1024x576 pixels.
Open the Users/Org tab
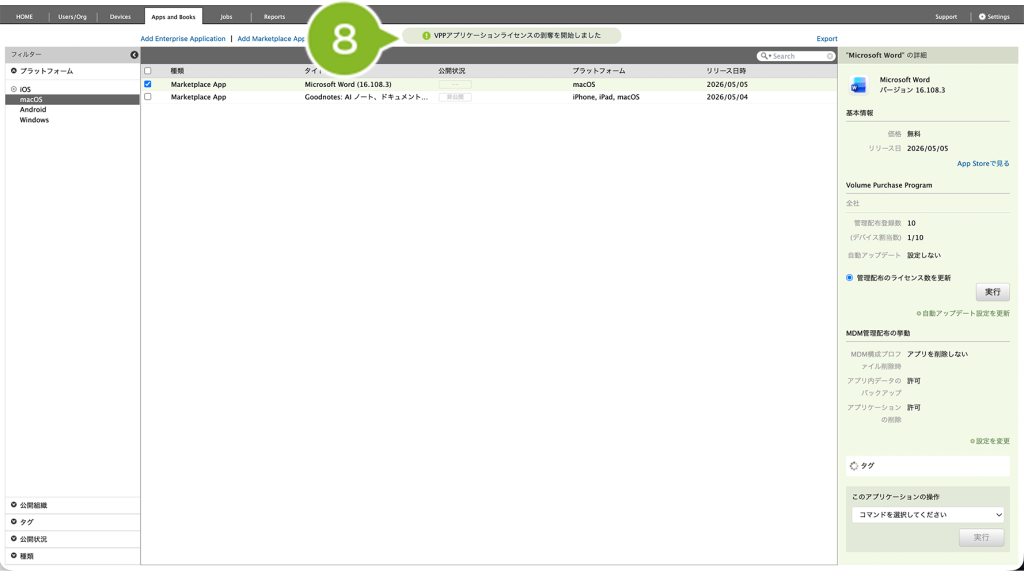click(72, 17)
